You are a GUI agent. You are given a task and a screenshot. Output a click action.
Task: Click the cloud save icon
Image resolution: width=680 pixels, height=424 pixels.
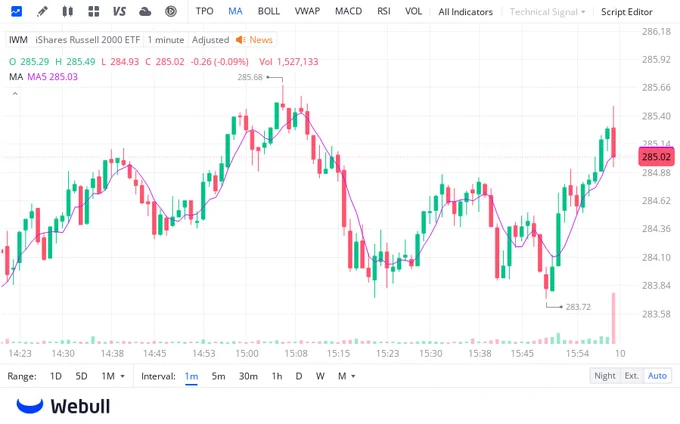coord(145,11)
